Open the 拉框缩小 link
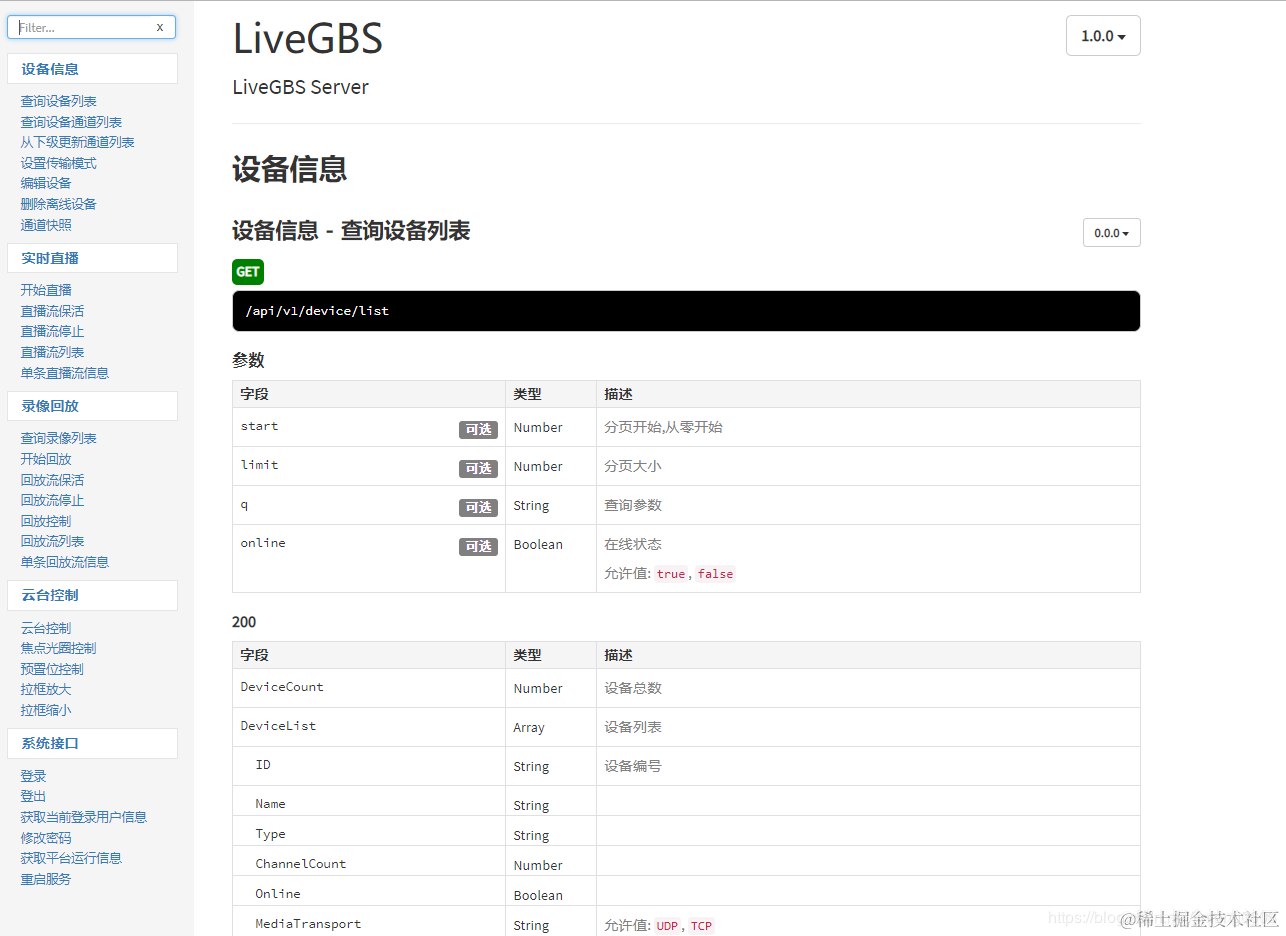Image resolution: width=1286 pixels, height=936 pixels. pyautogui.click(x=46, y=710)
